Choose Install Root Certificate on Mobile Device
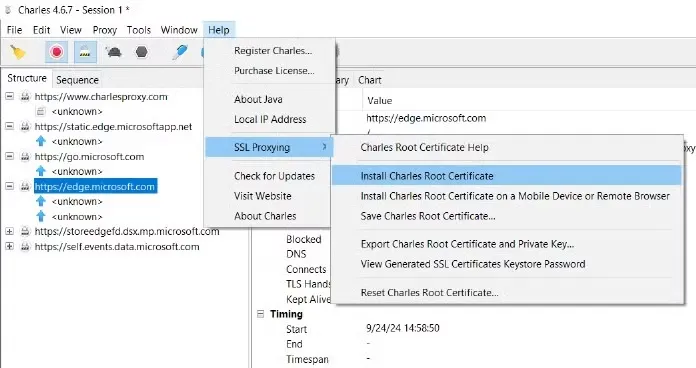The width and height of the screenshot is (696, 368). 506,196
